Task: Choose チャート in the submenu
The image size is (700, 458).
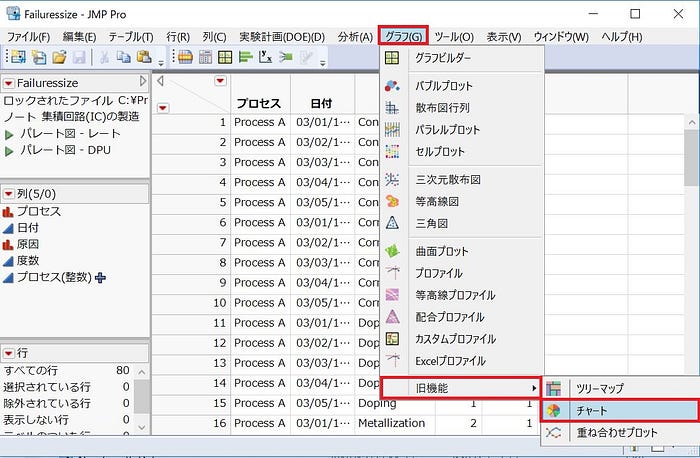Action: pyautogui.click(x=620, y=411)
